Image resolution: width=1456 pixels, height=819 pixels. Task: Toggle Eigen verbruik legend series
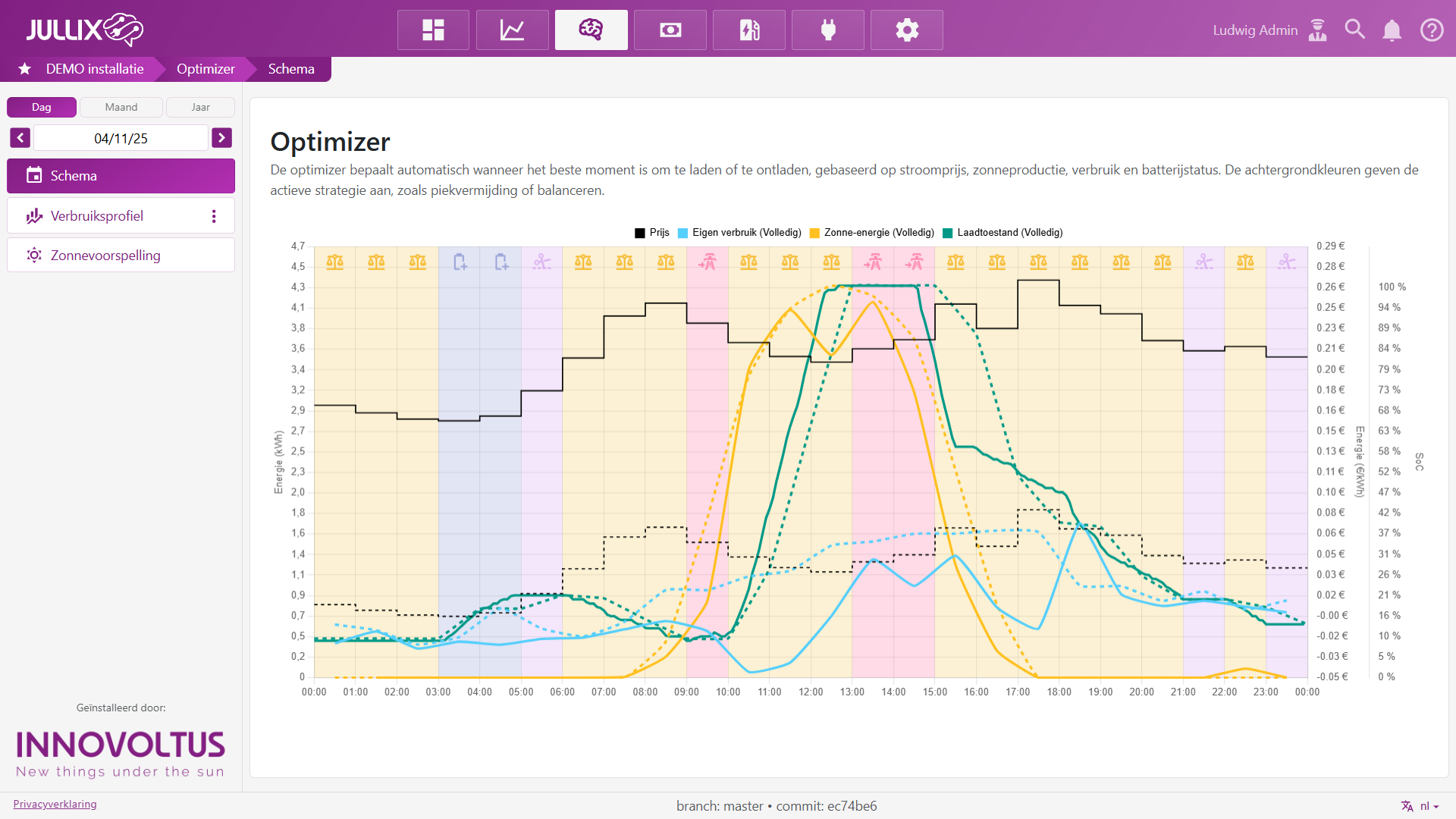click(739, 233)
